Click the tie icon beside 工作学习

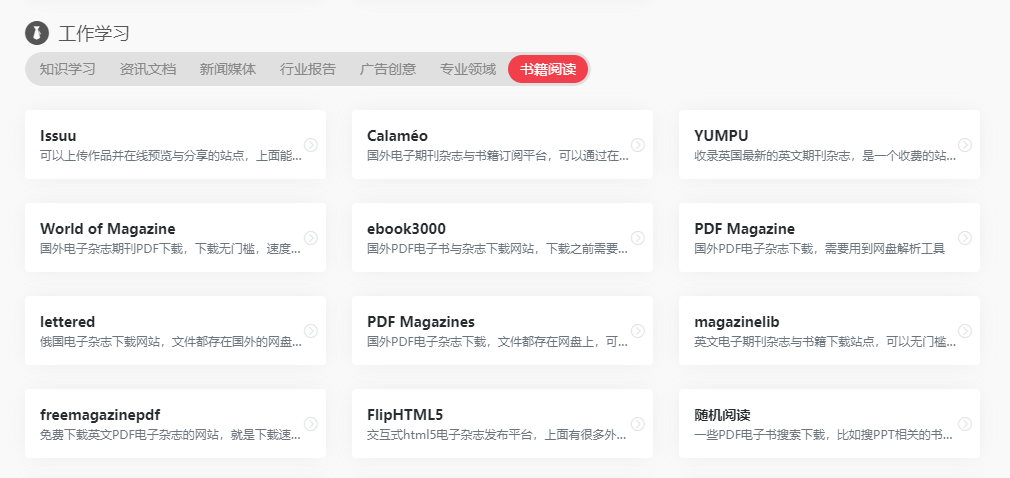pyautogui.click(x=37, y=33)
